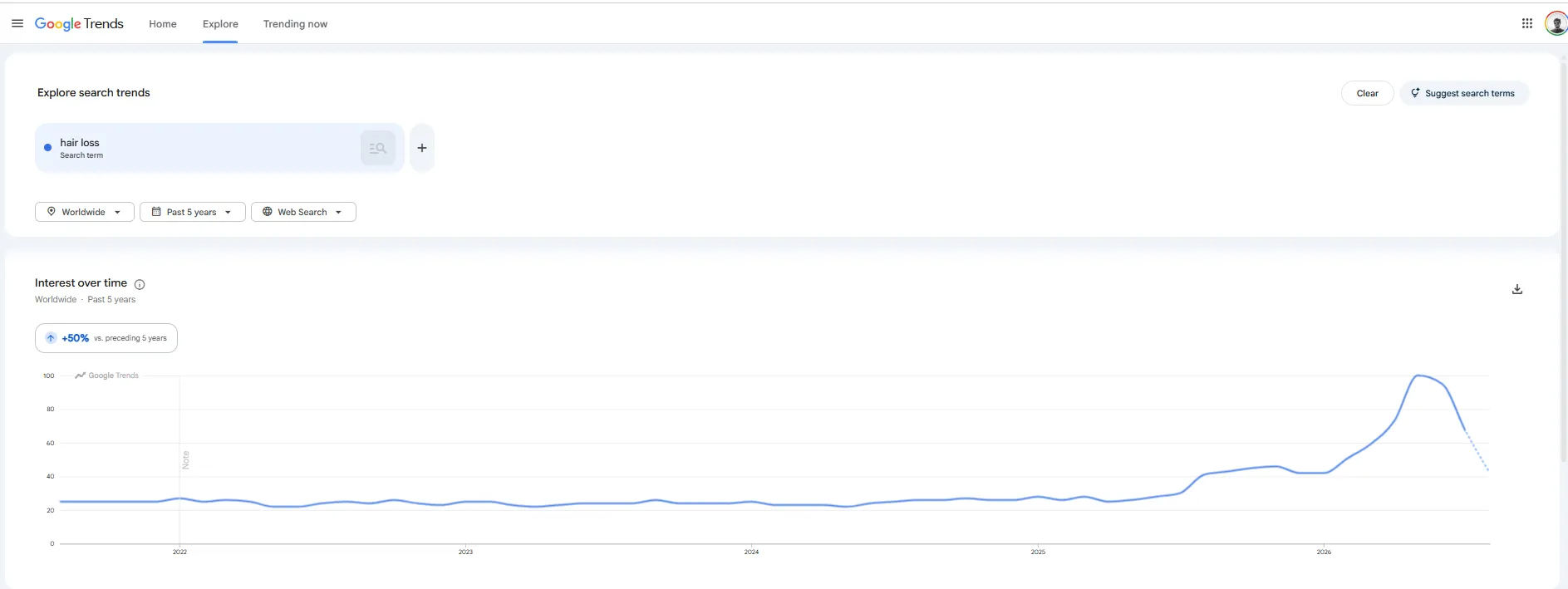Open the account profile avatar
Image resolution: width=1568 pixels, height=589 pixels.
click(x=1556, y=23)
